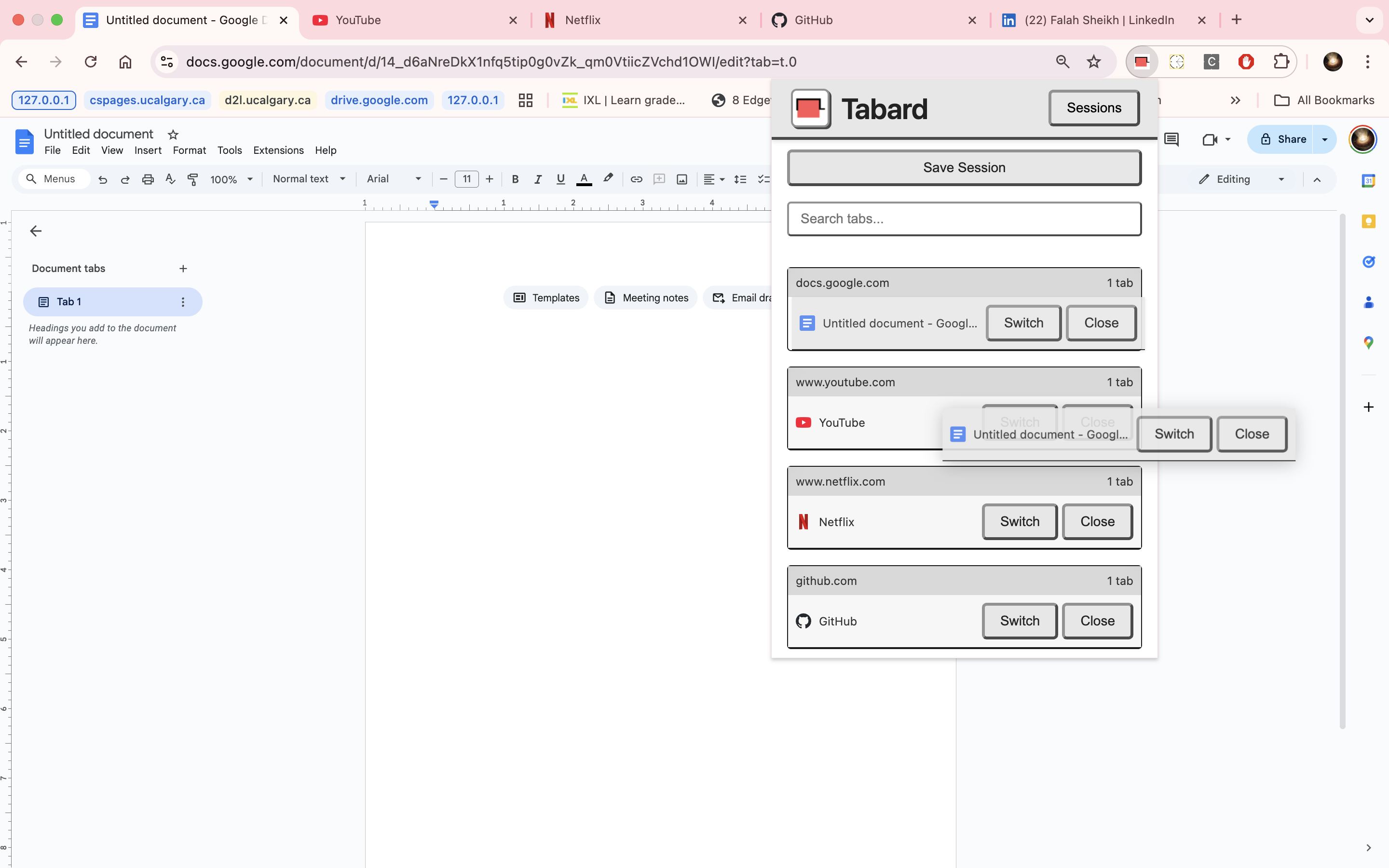Toggle Underline formatting
Viewport: 1389px width, 868px height.
[x=560, y=179]
